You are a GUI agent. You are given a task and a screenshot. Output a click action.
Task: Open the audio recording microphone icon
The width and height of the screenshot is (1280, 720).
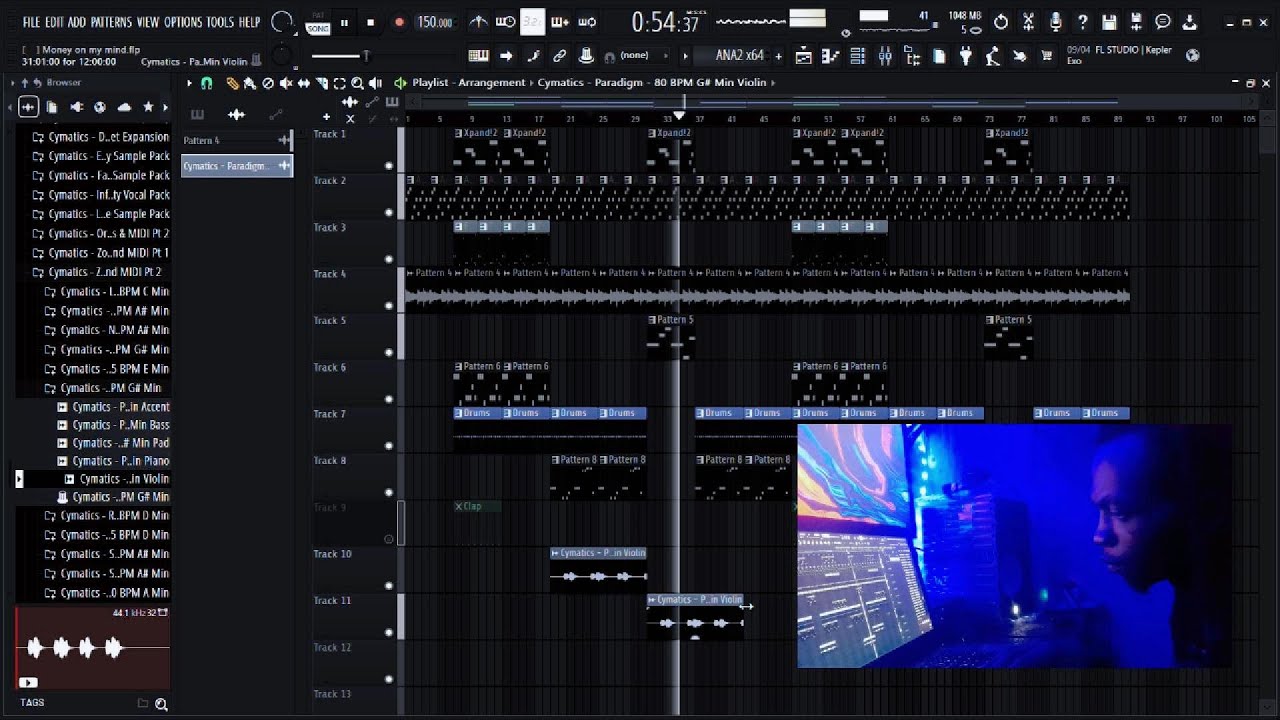[1055, 22]
